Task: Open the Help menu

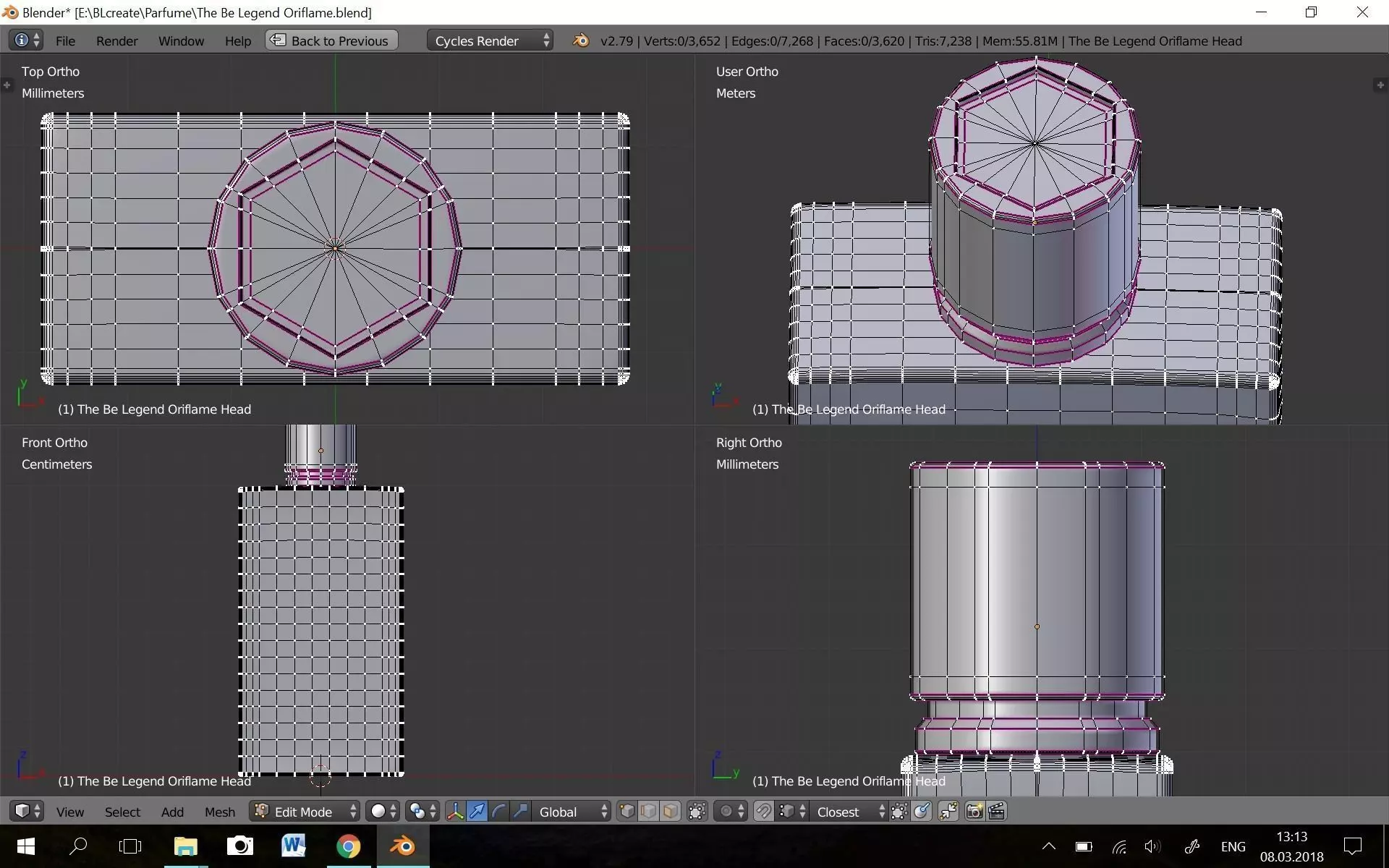Action: coord(237,41)
